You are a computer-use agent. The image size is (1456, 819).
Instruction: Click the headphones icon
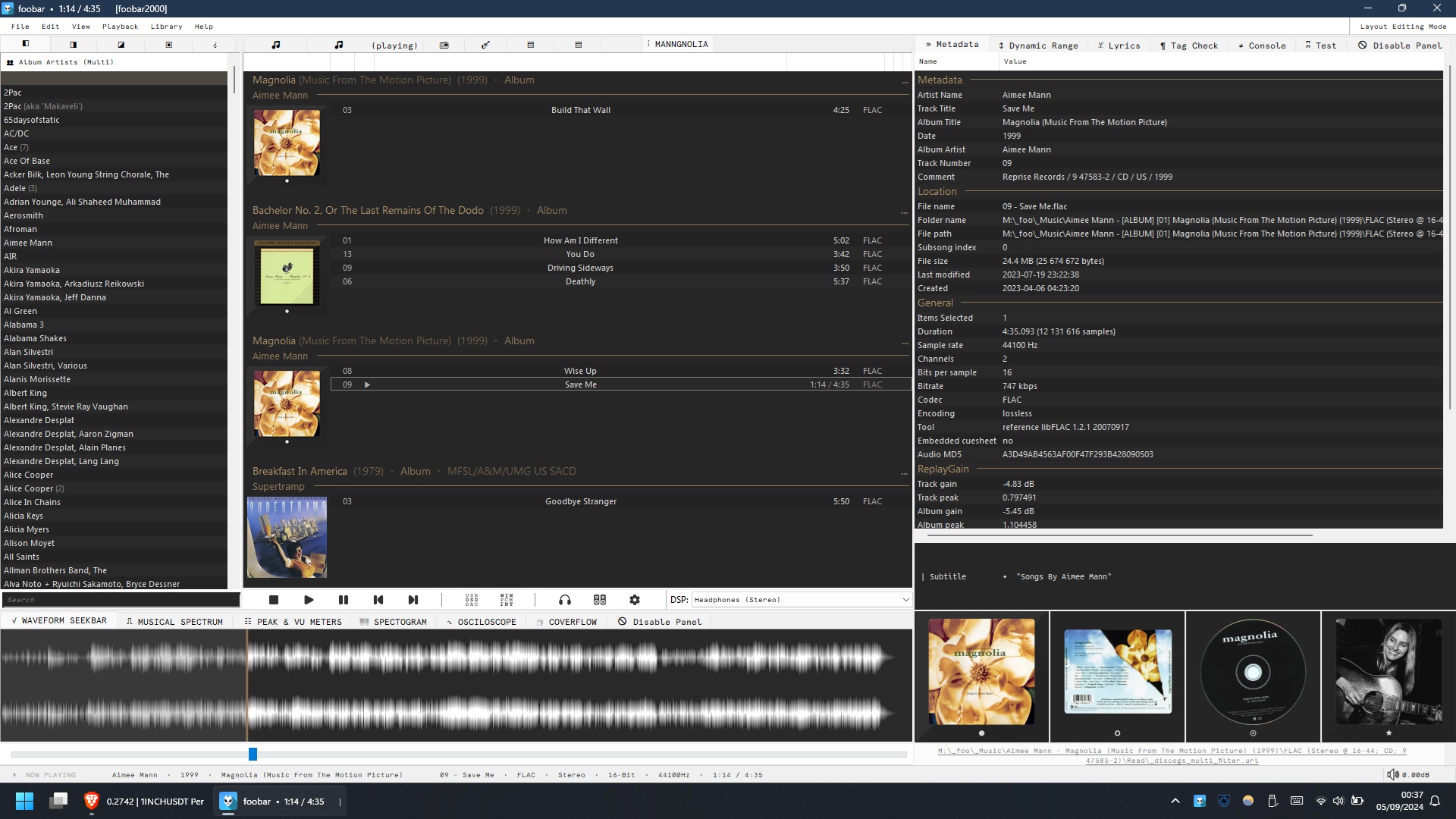(565, 600)
